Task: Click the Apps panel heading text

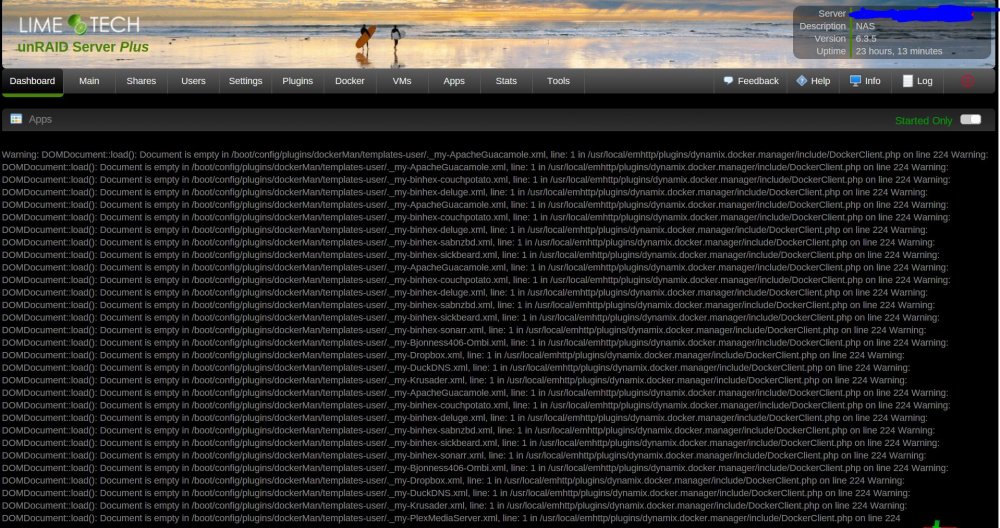Action: click(40, 119)
